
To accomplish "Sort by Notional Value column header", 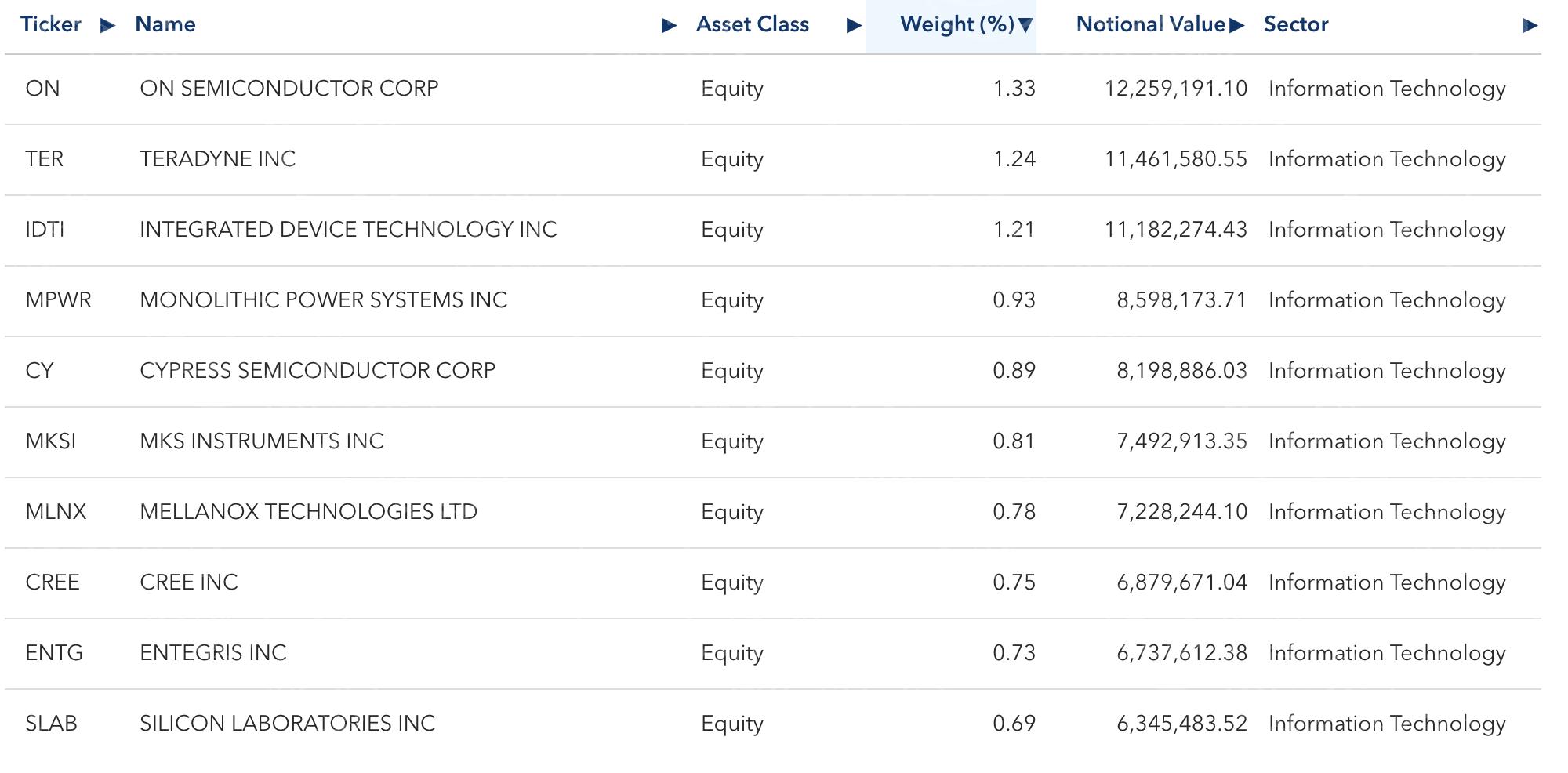I will pos(1150,24).
